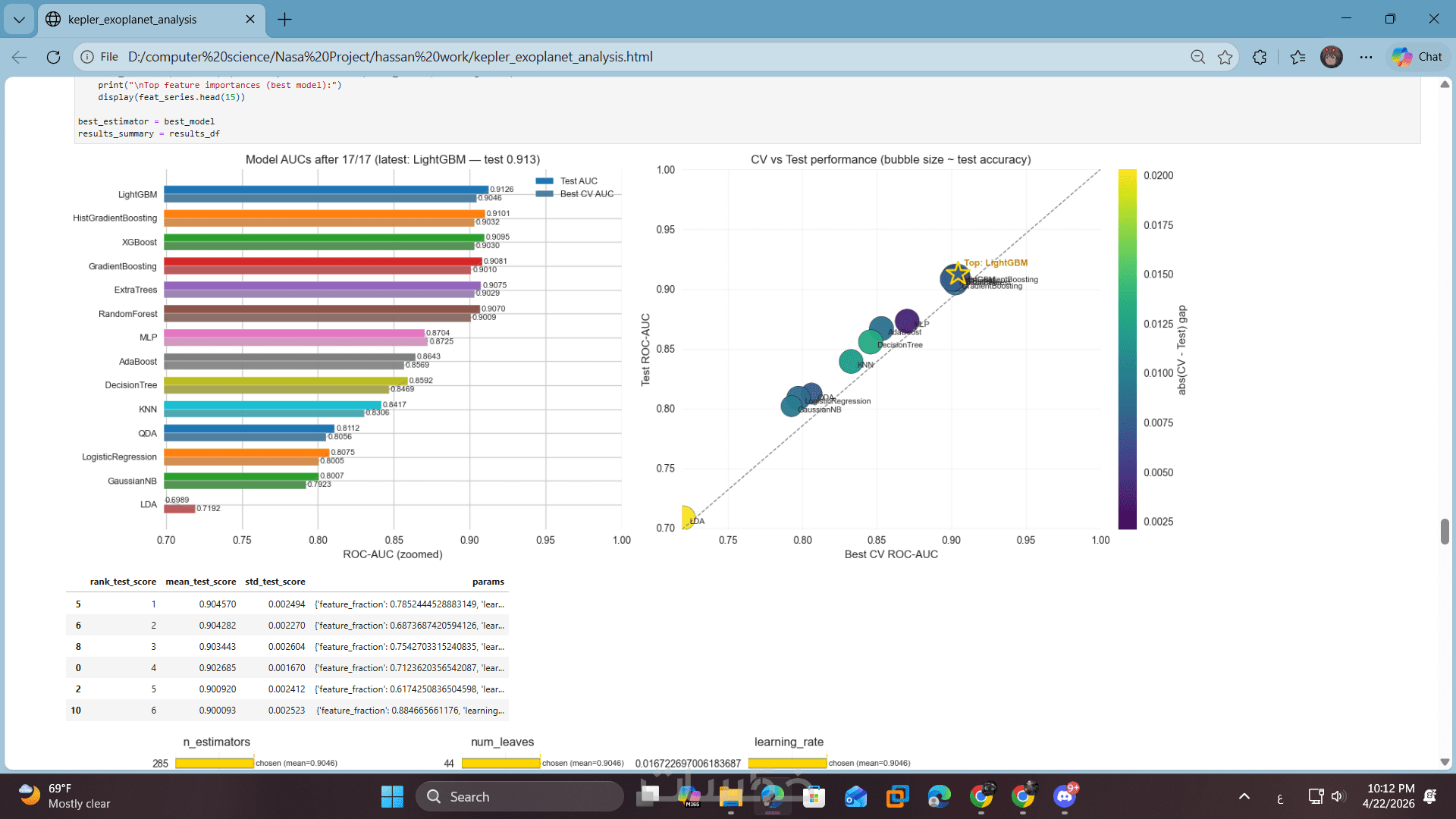Open the browser Extensions puzzle icon
1456x819 pixels.
(x=1260, y=57)
